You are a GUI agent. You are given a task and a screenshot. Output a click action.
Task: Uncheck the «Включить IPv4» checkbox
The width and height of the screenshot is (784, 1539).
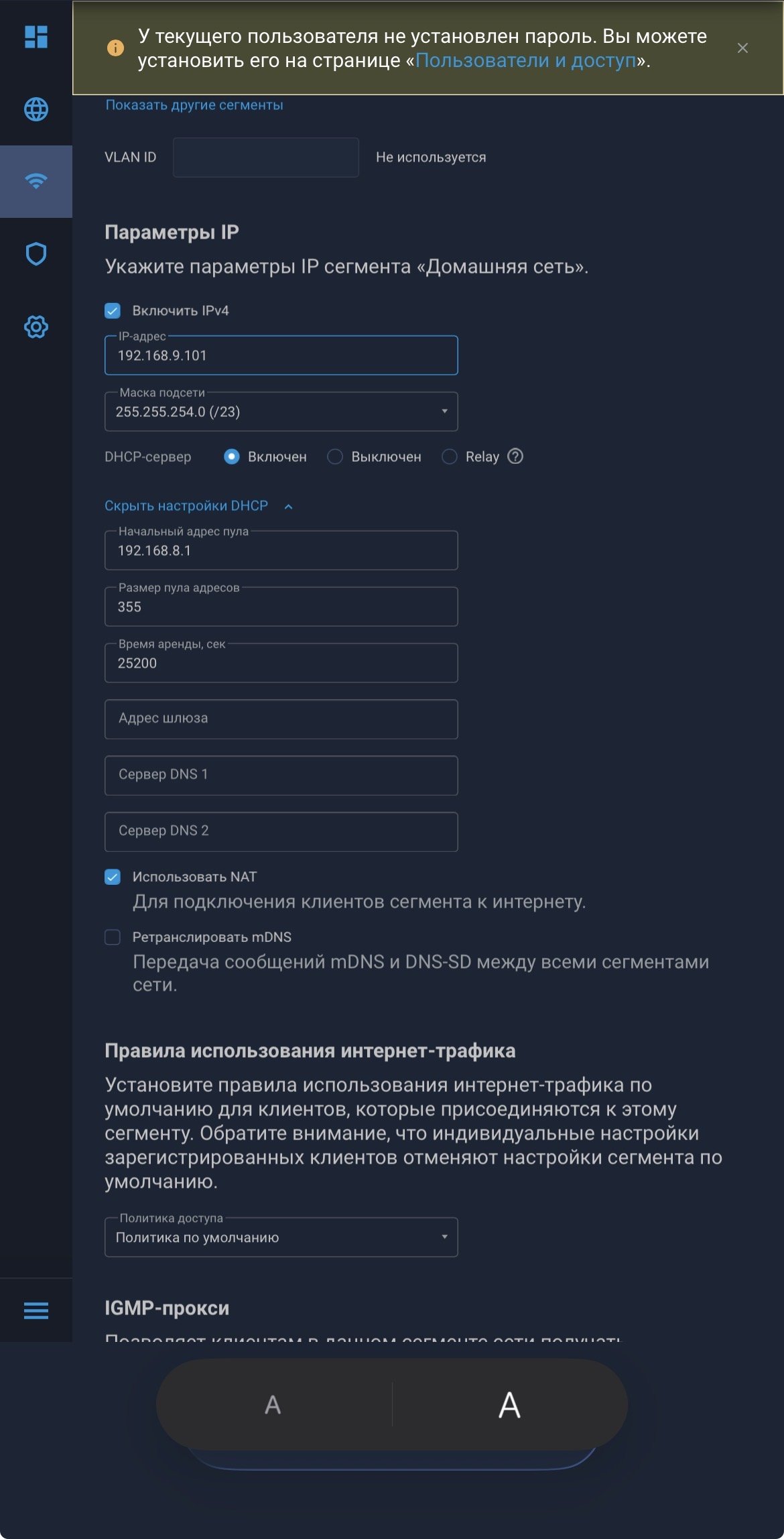[x=113, y=311]
